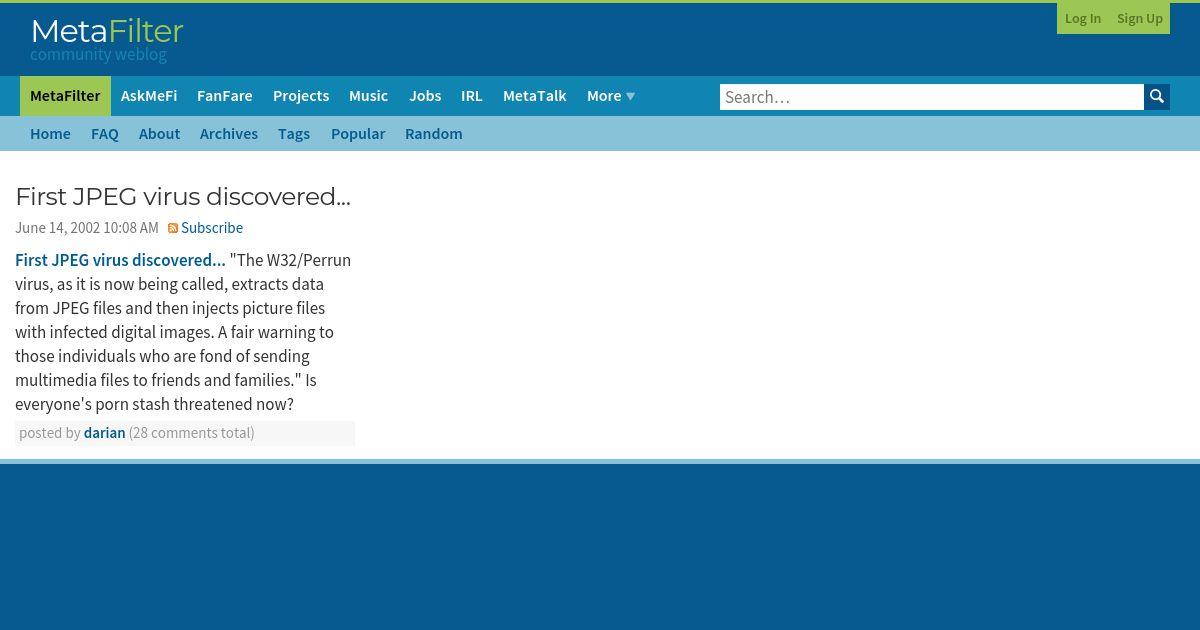Image resolution: width=1200 pixels, height=630 pixels.
Task: View darian's user profile
Action: click(105, 433)
